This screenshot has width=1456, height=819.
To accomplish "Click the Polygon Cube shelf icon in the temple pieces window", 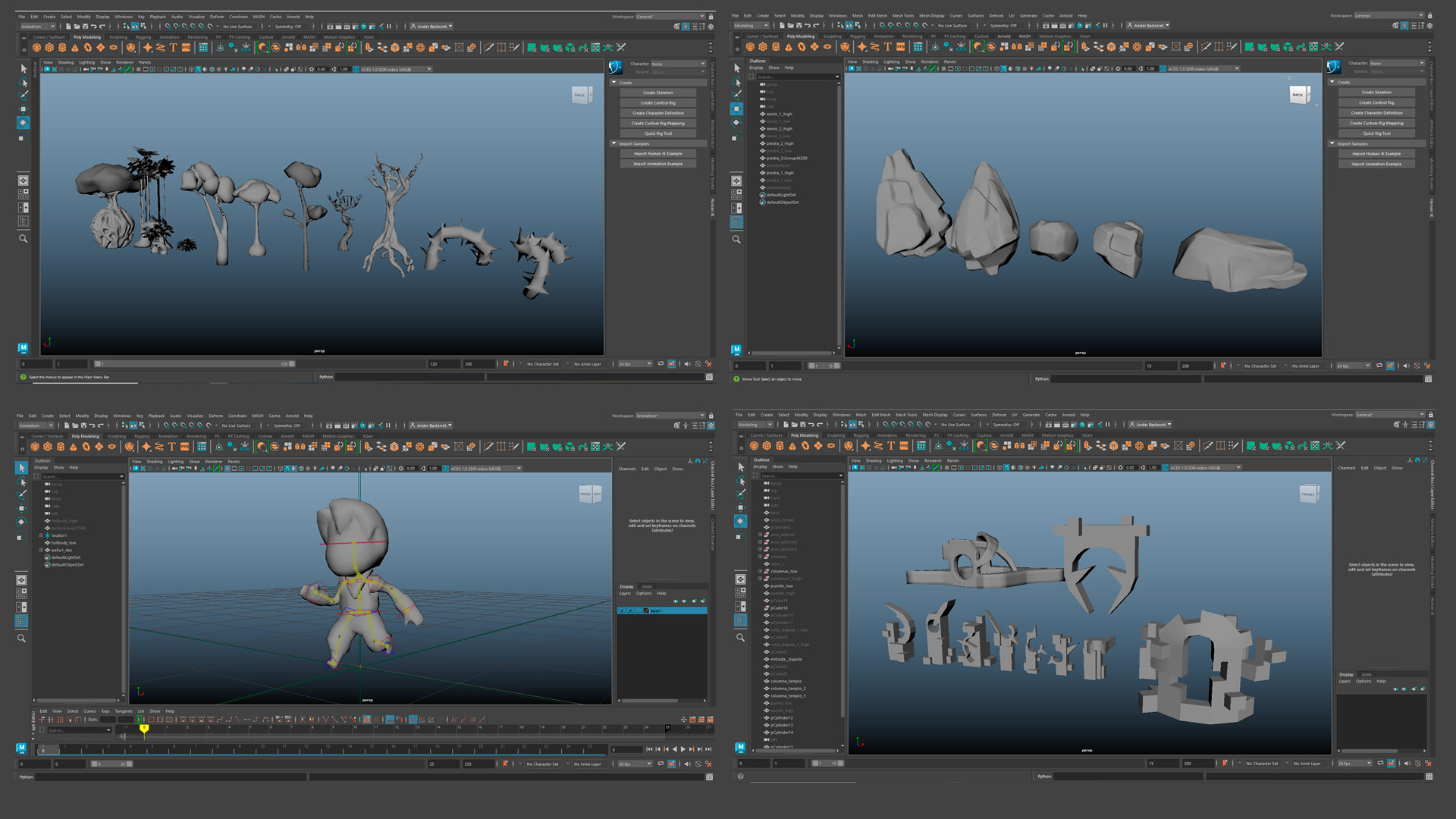I will pyautogui.click(x=767, y=446).
